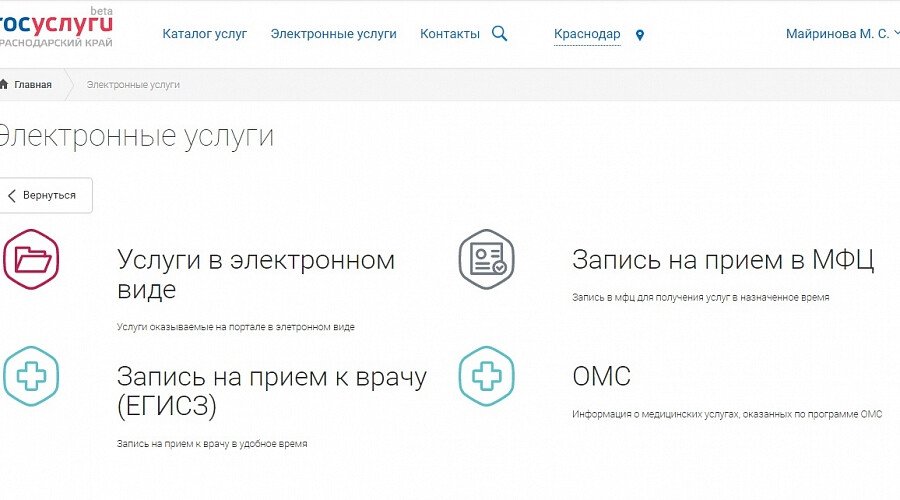900x500 pixels.
Task: Click the ID card icon for МФЦ appointment
Action: 487,259
